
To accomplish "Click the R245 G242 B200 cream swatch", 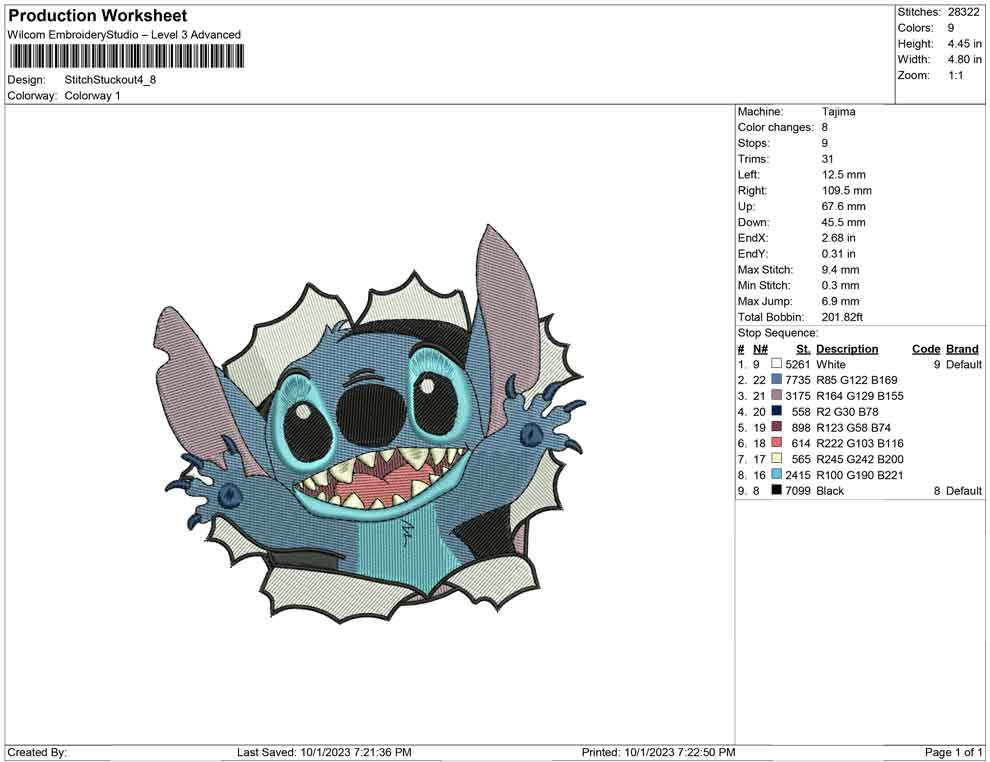I will point(777,458).
